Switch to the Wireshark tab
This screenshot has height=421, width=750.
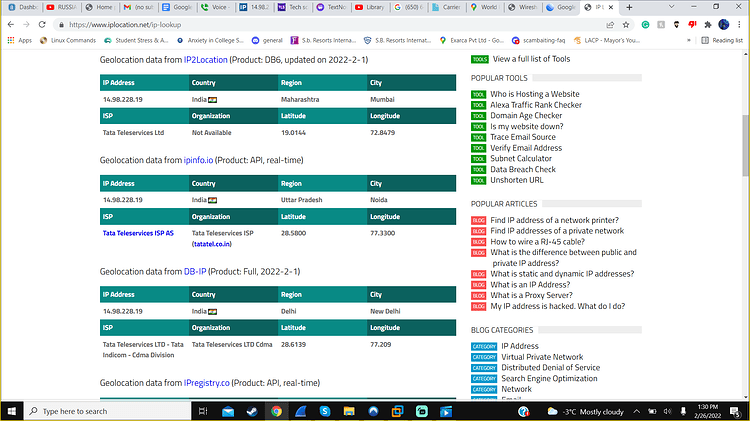[523, 7]
